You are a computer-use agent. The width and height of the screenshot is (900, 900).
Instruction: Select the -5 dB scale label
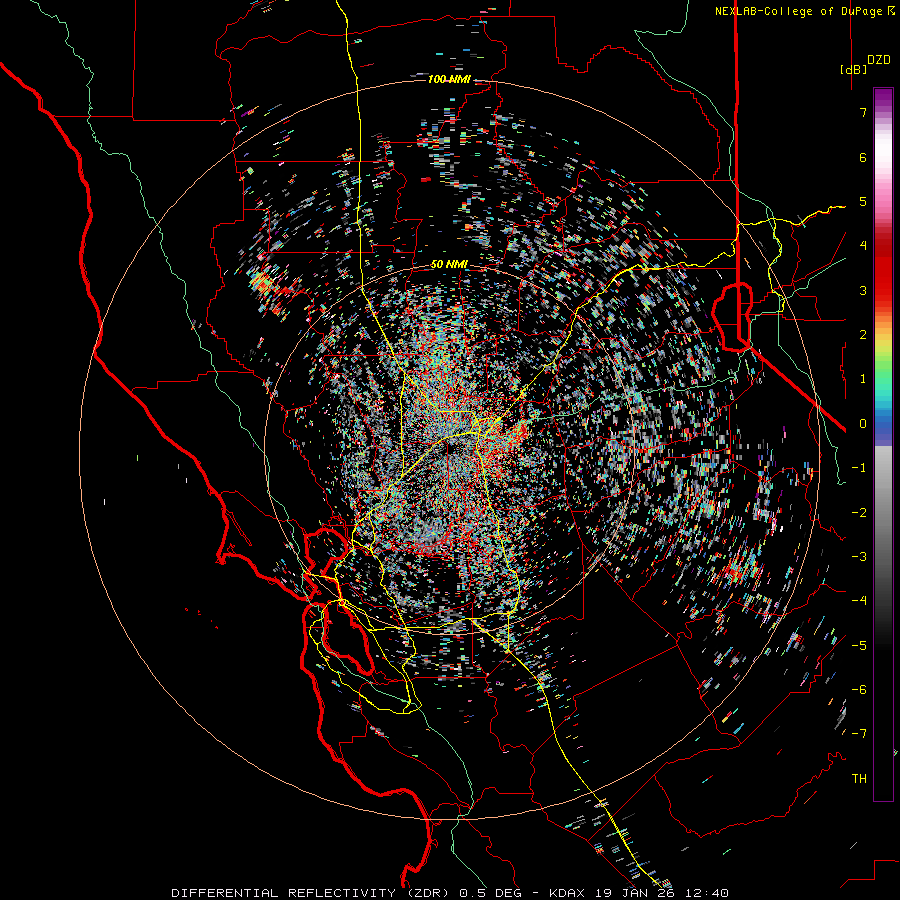click(859, 645)
